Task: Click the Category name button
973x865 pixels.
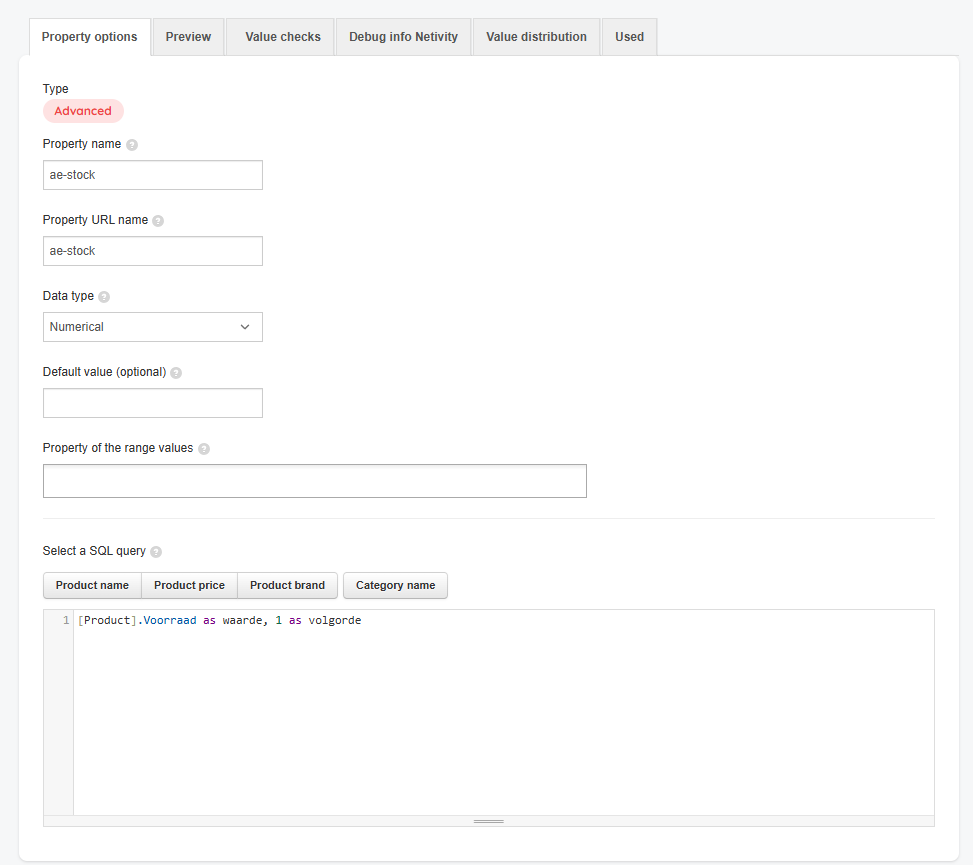Action: point(395,585)
